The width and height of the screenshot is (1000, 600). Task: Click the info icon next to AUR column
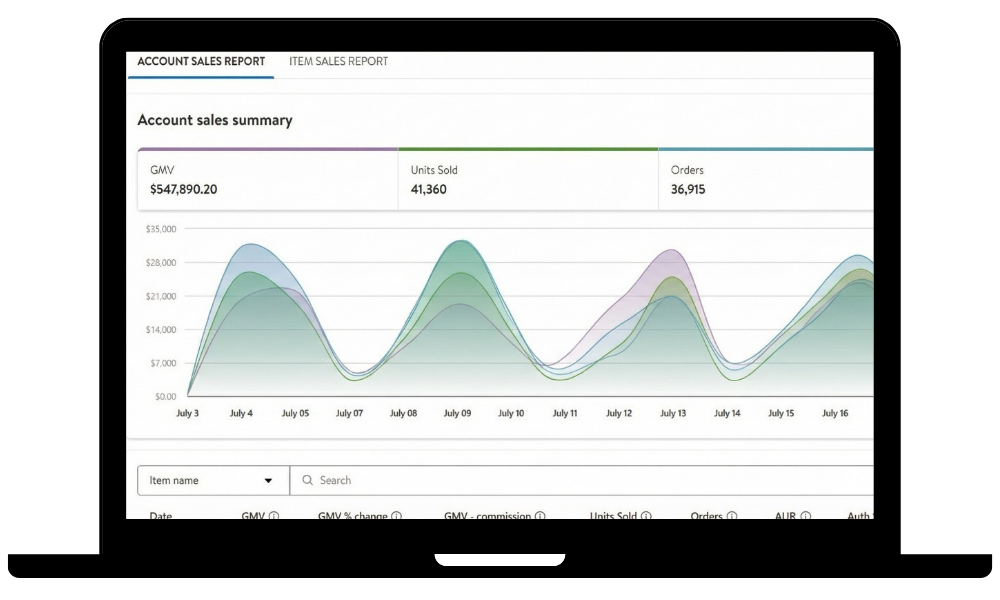[806, 516]
